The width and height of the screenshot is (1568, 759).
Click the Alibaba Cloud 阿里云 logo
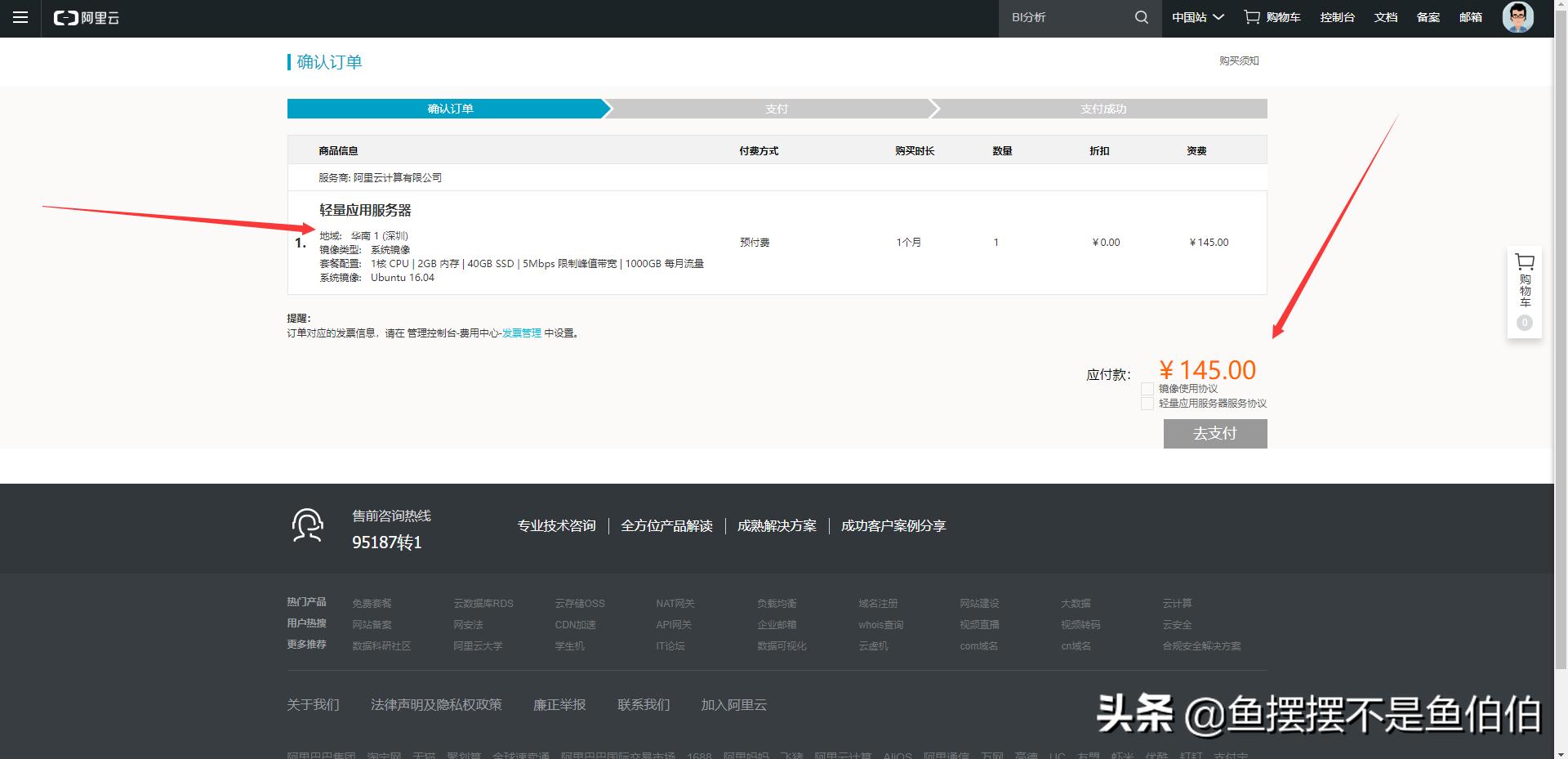[x=86, y=17]
